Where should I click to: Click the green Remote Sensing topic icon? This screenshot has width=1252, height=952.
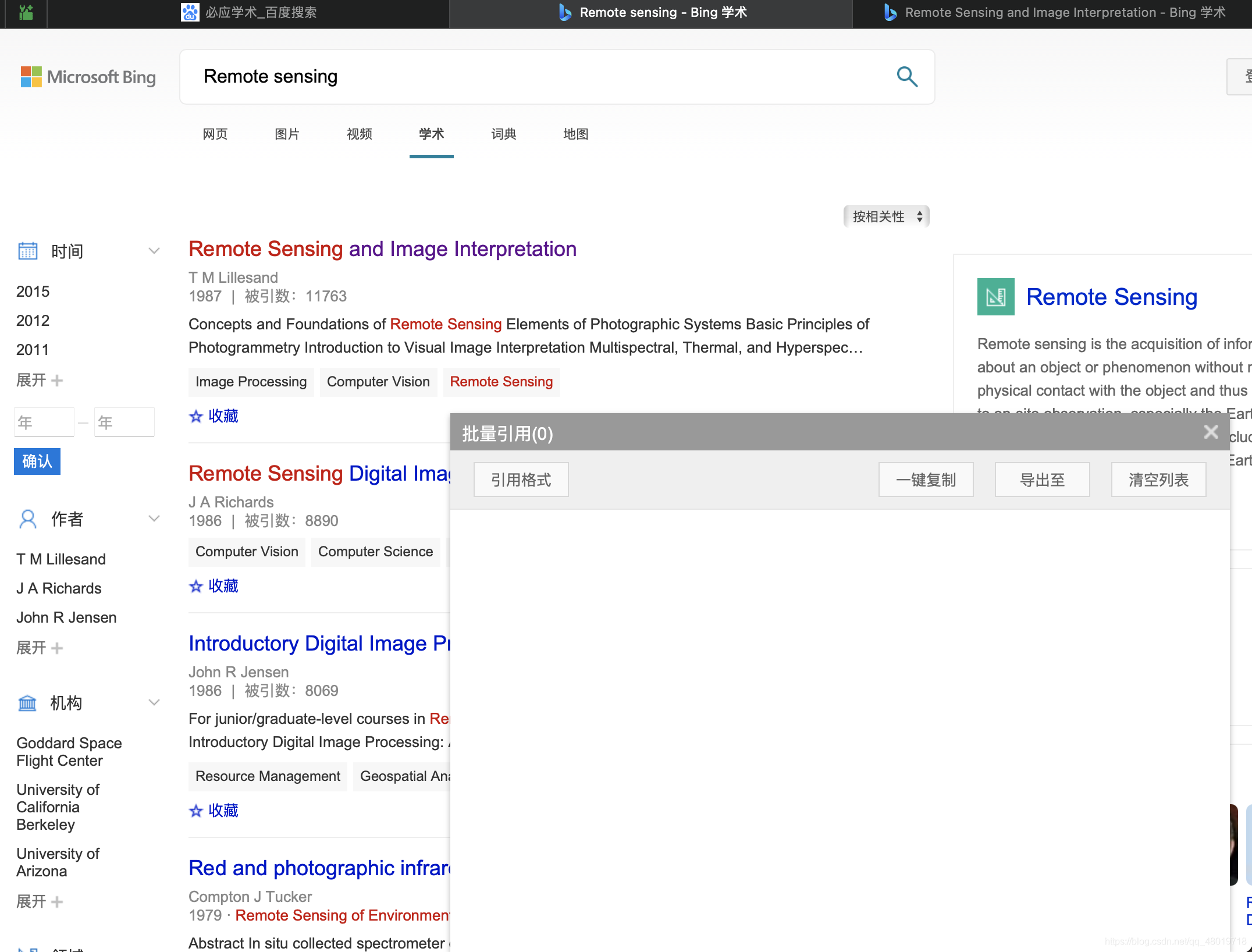(995, 297)
